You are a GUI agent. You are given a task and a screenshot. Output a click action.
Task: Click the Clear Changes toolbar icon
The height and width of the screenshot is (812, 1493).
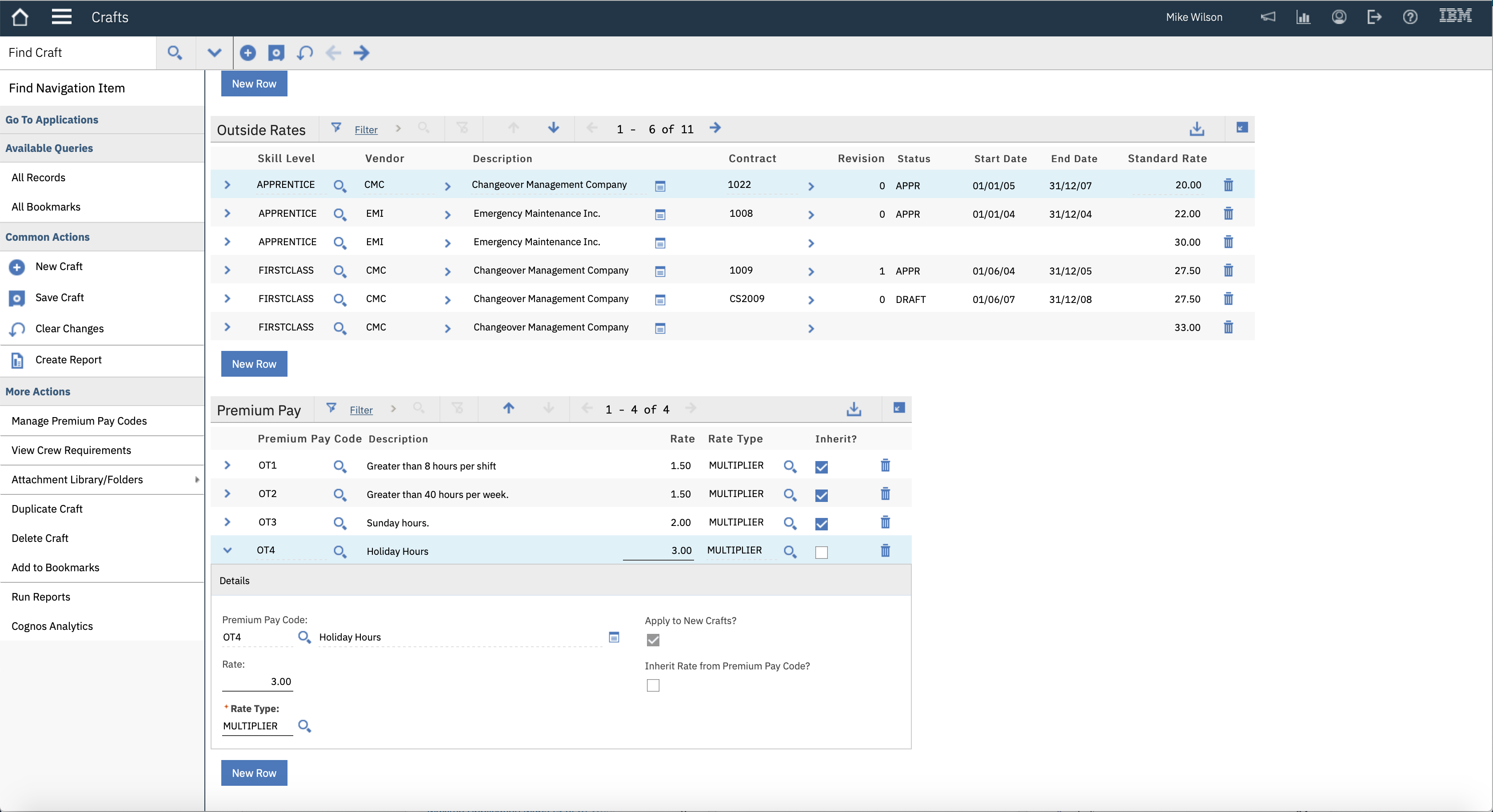pos(304,53)
